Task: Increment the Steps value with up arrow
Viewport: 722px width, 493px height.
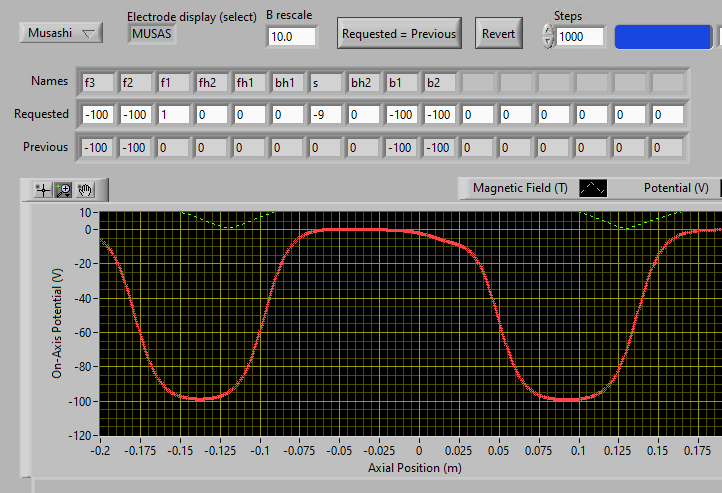Action: [547, 29]
